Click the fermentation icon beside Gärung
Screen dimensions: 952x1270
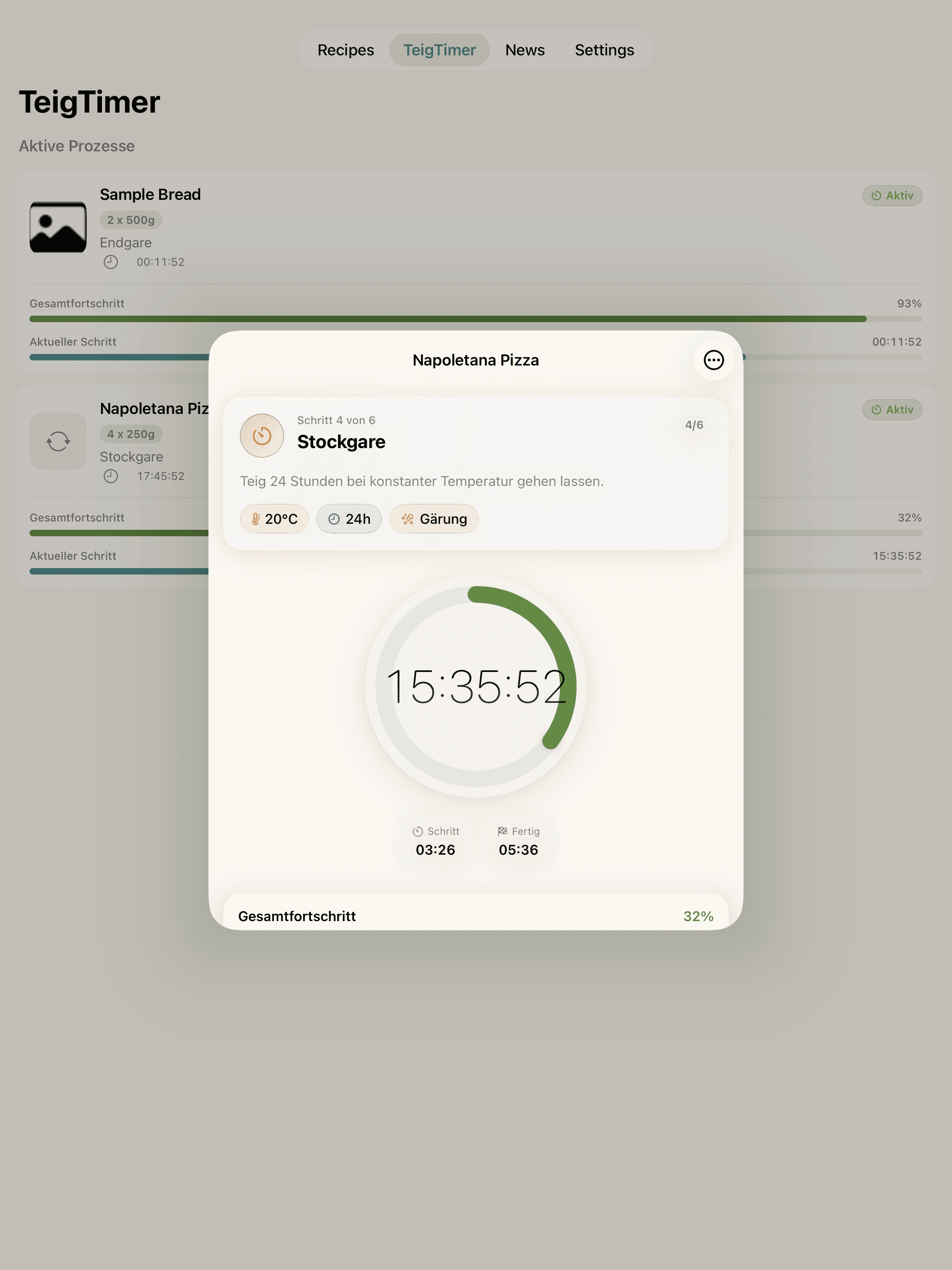407,519
